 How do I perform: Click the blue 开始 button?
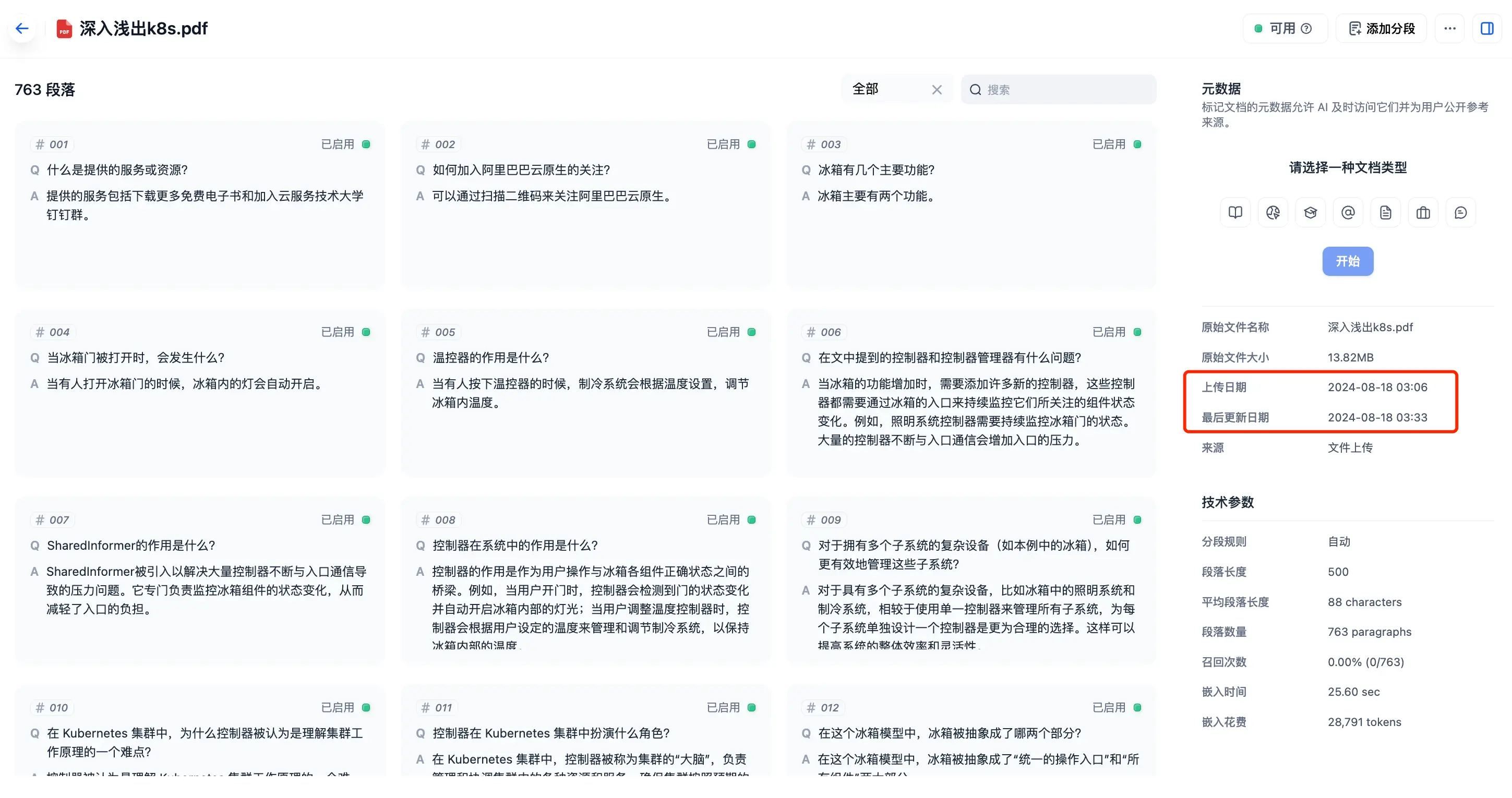pyautogui.click(x=1347, y=261)
